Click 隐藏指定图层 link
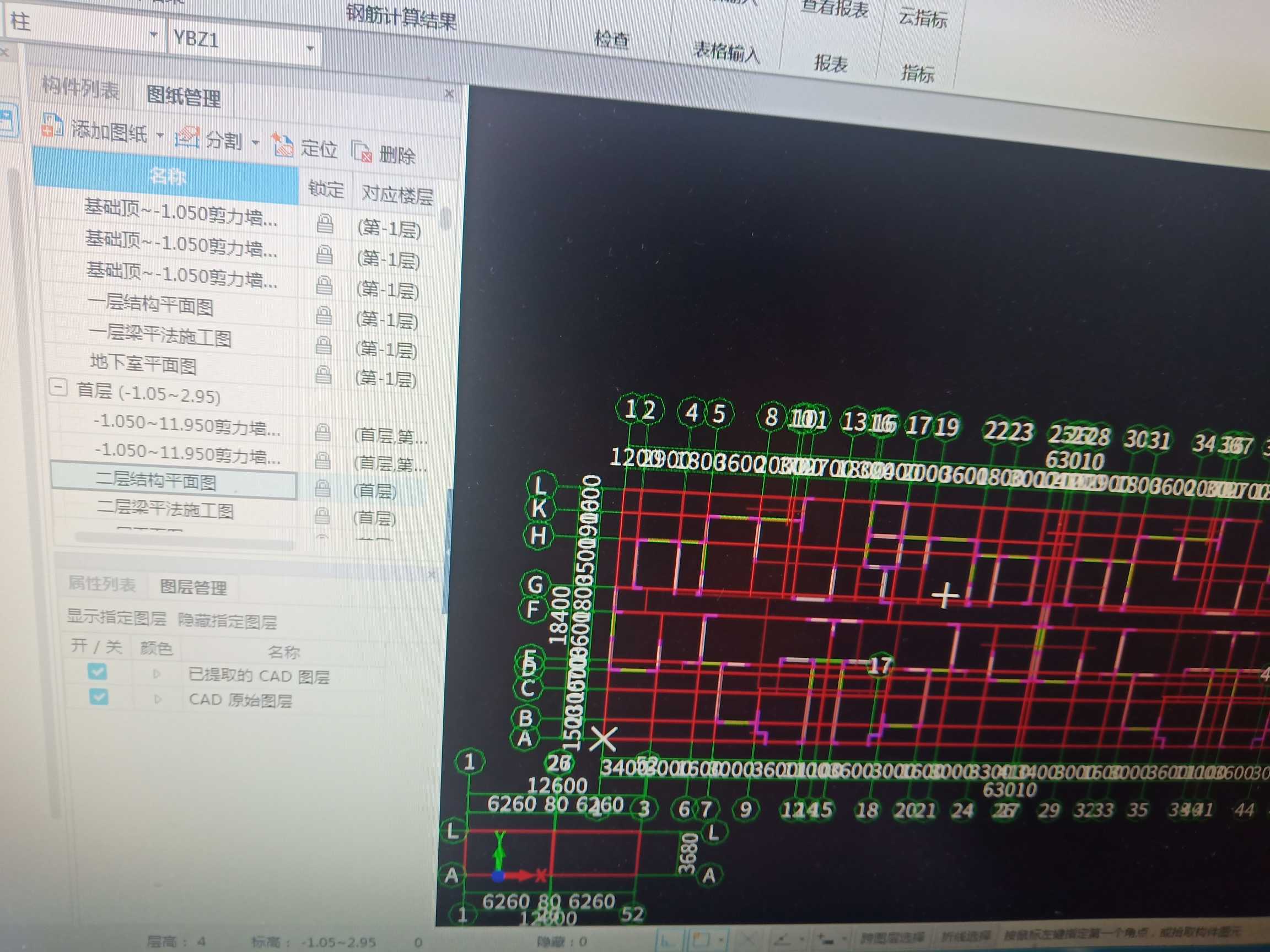The image size is (1270, 952). coord(227,620)
